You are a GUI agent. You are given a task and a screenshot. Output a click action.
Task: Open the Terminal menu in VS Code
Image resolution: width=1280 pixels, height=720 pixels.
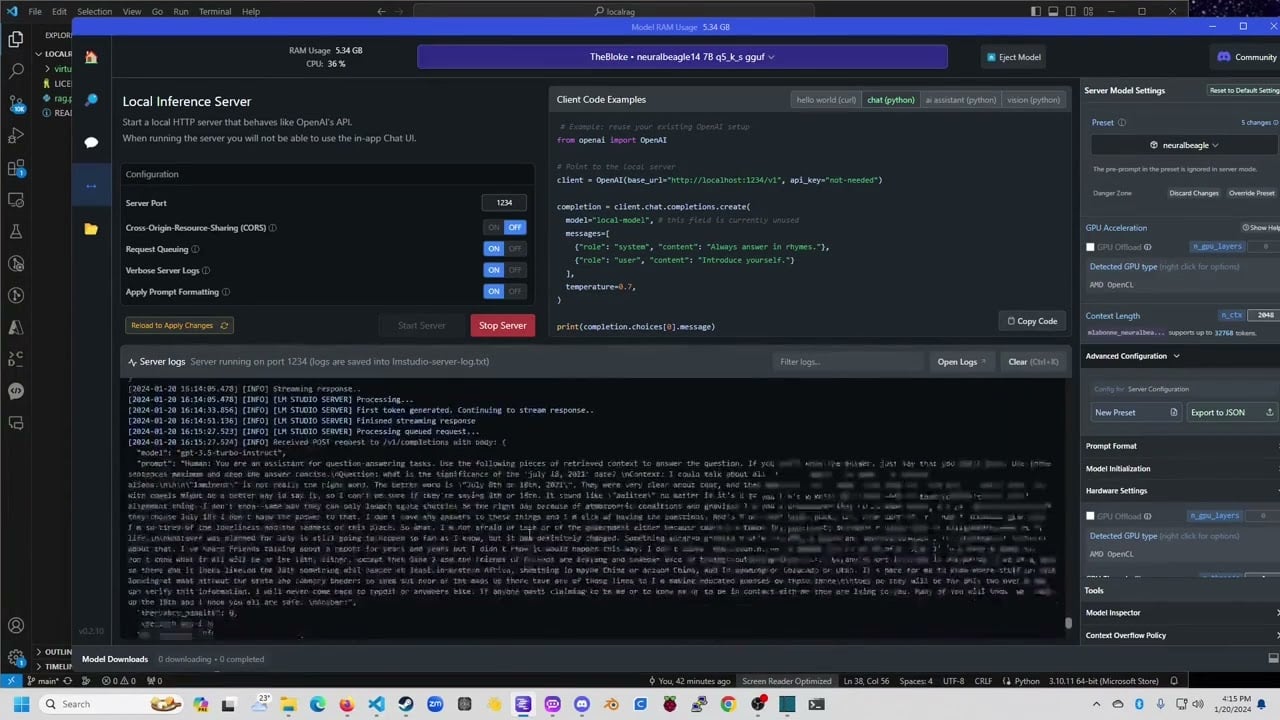pos(214,12)
